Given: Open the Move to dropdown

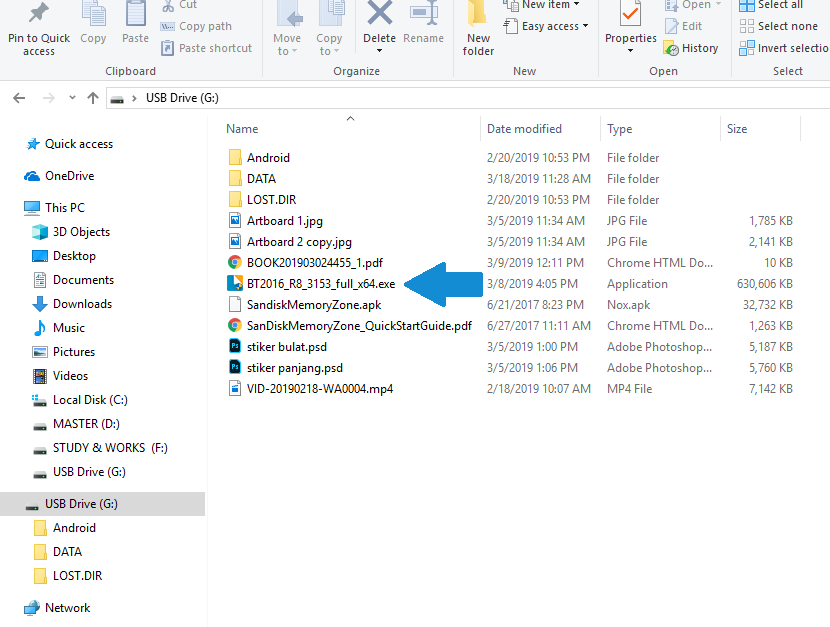Looking at the screenshot, I should [x=287, y=44].
